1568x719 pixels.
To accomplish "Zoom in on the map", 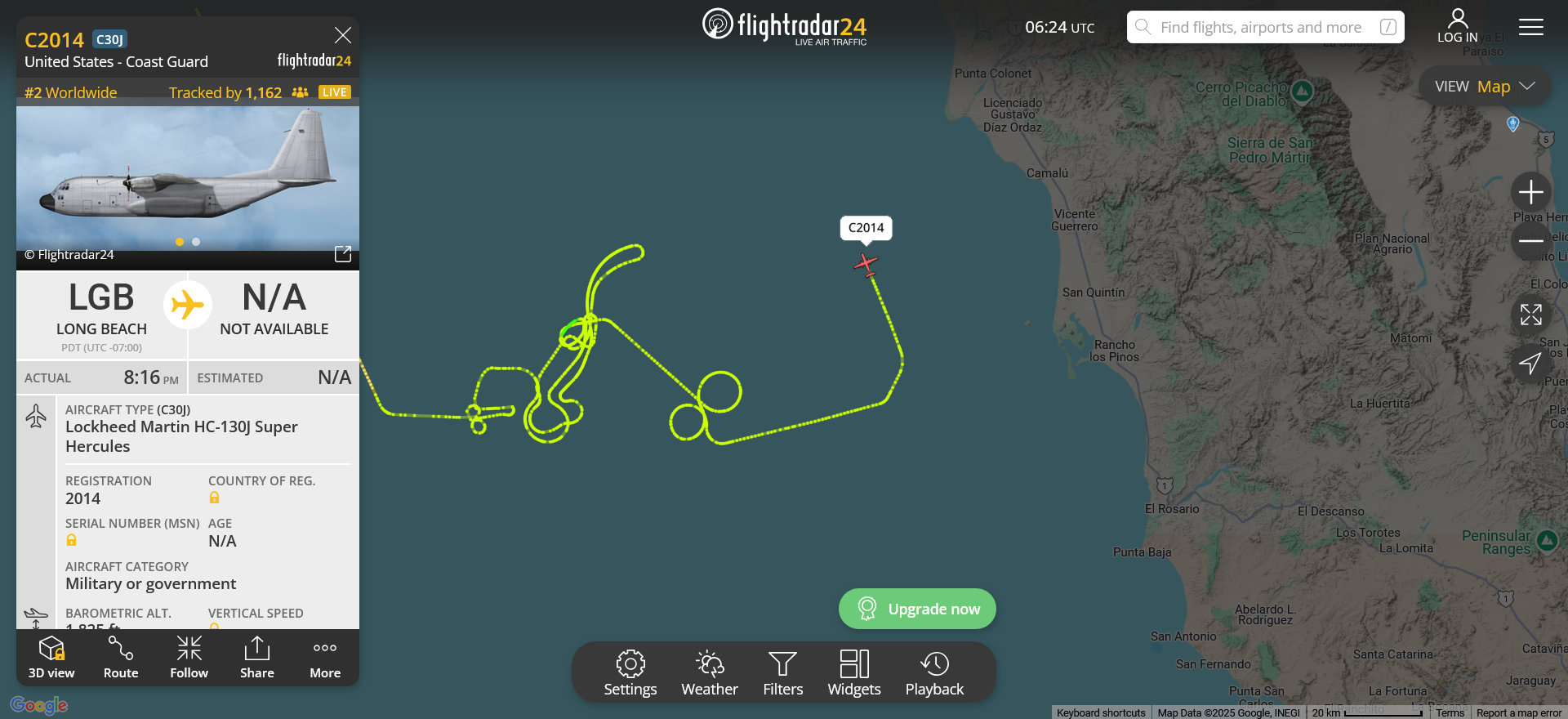I will (x=1531, y=192).
